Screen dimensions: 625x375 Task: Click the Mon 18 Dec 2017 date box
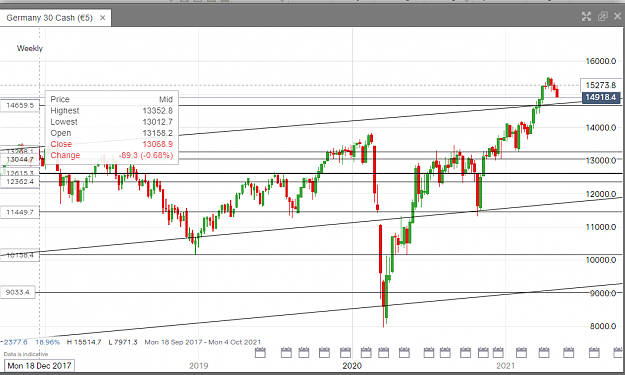click(x=39, y=365)
